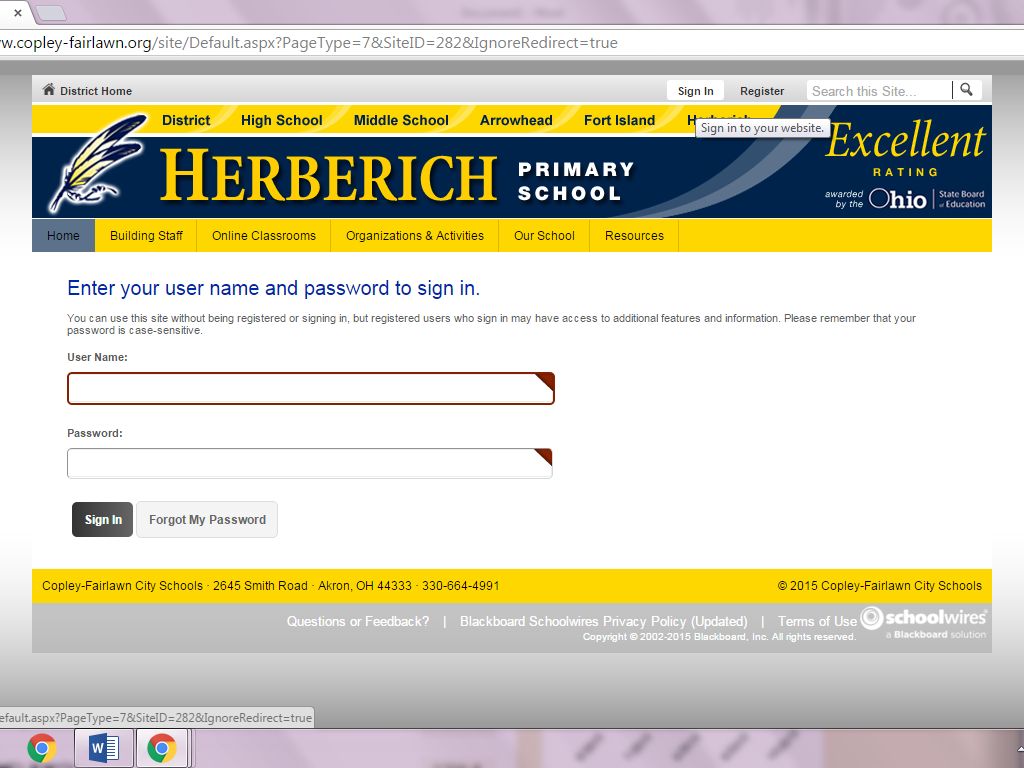Viewport: 1024px width, 768px height.
Task: Go to the Middle School site link
Action: 401,120
